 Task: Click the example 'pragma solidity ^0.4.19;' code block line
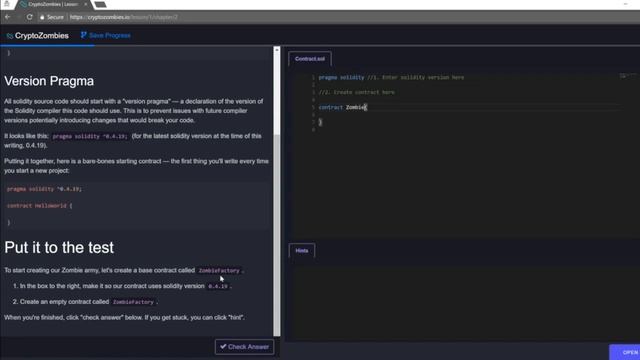tap(44, 189)
